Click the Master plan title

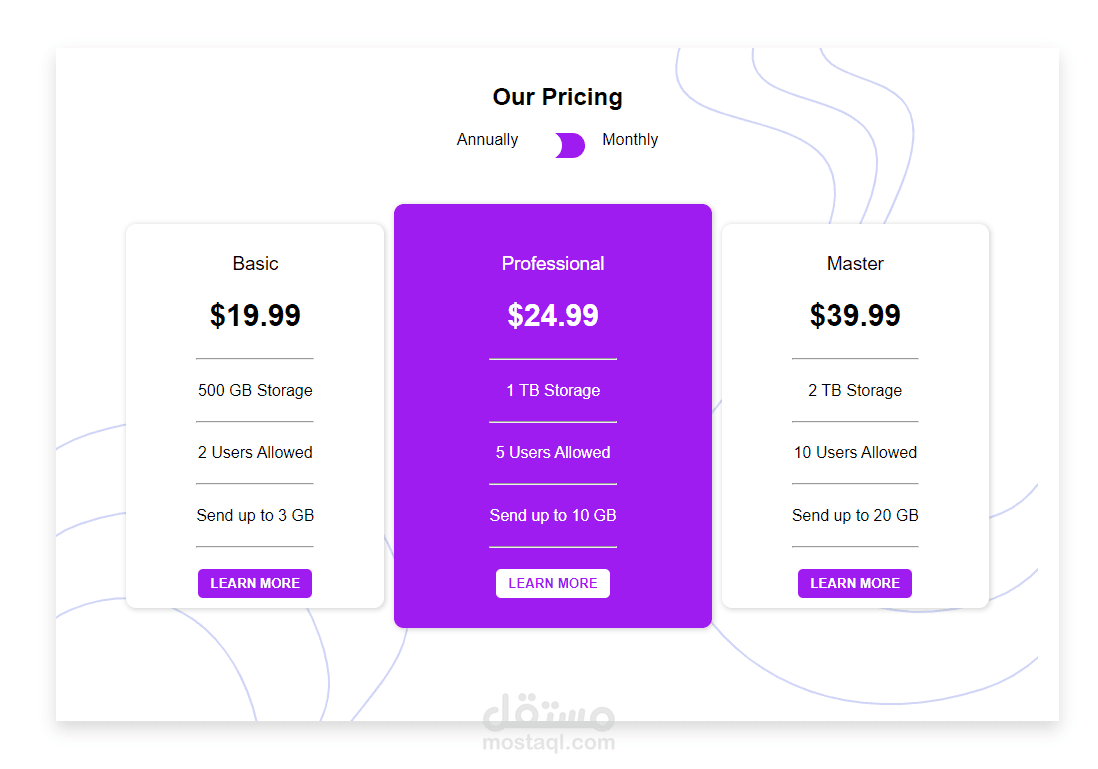click(x=855, y=264)
